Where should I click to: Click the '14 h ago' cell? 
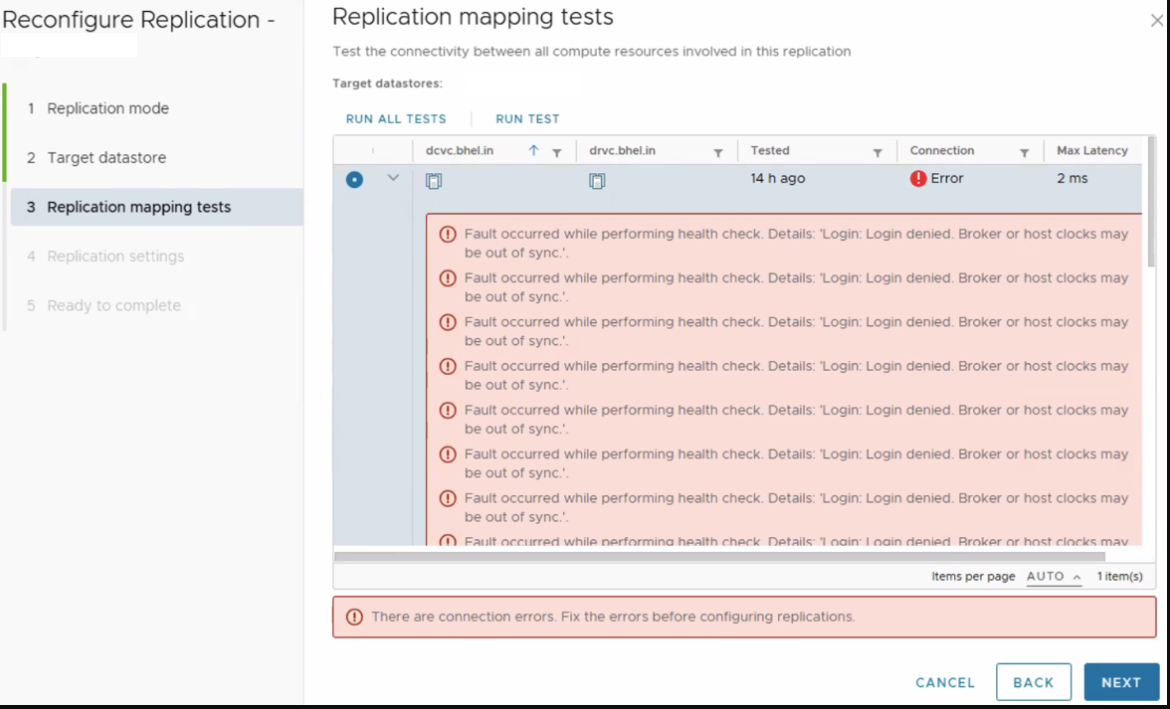click(x=778, y=178)
